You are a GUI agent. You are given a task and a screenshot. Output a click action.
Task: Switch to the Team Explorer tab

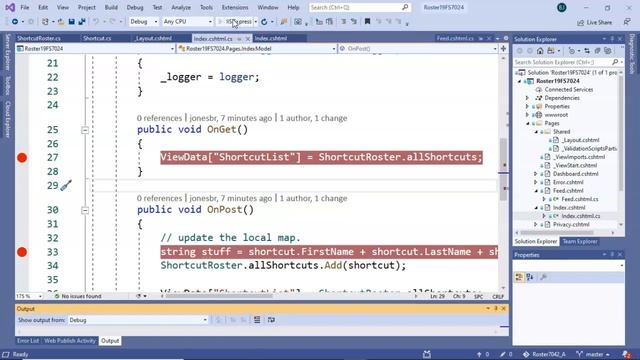pyautogui.click(x=580, y=242)
